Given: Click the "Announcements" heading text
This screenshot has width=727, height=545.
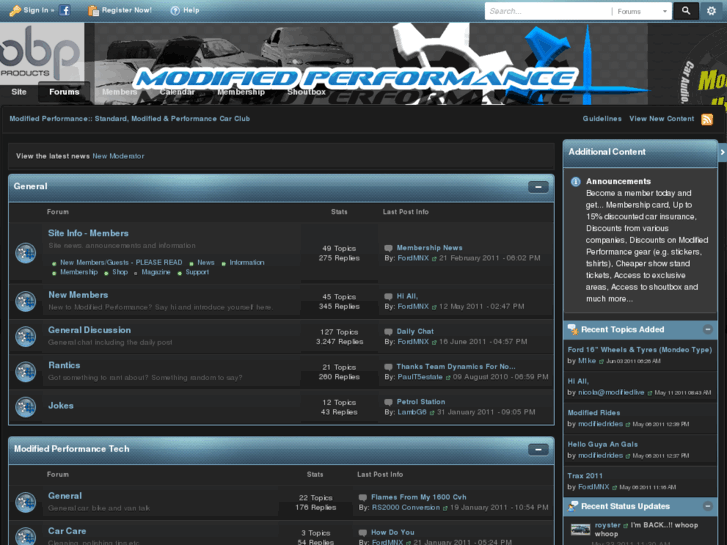Looking at the screenshot, I should [618, 181].
